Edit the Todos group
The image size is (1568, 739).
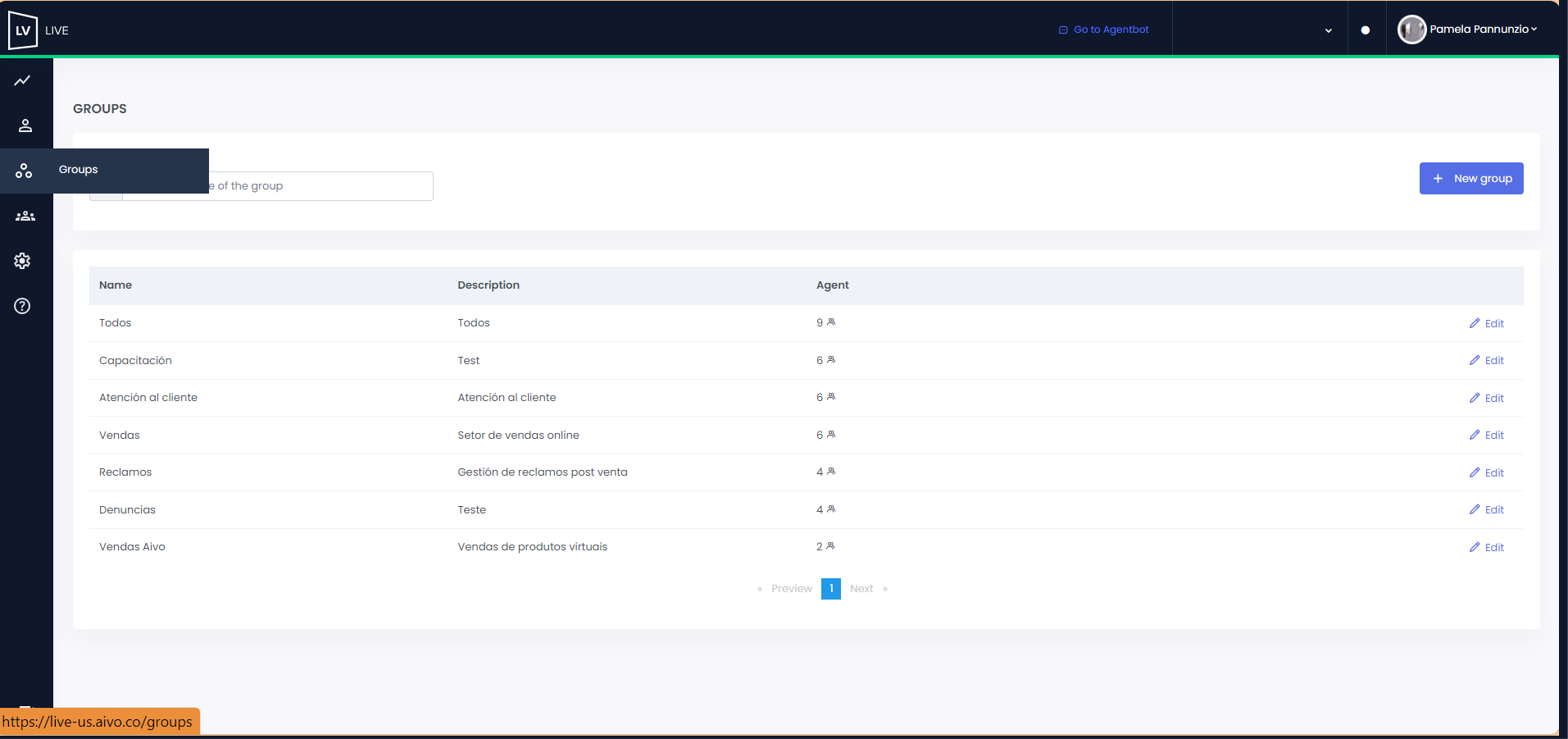coord(1487,323)
